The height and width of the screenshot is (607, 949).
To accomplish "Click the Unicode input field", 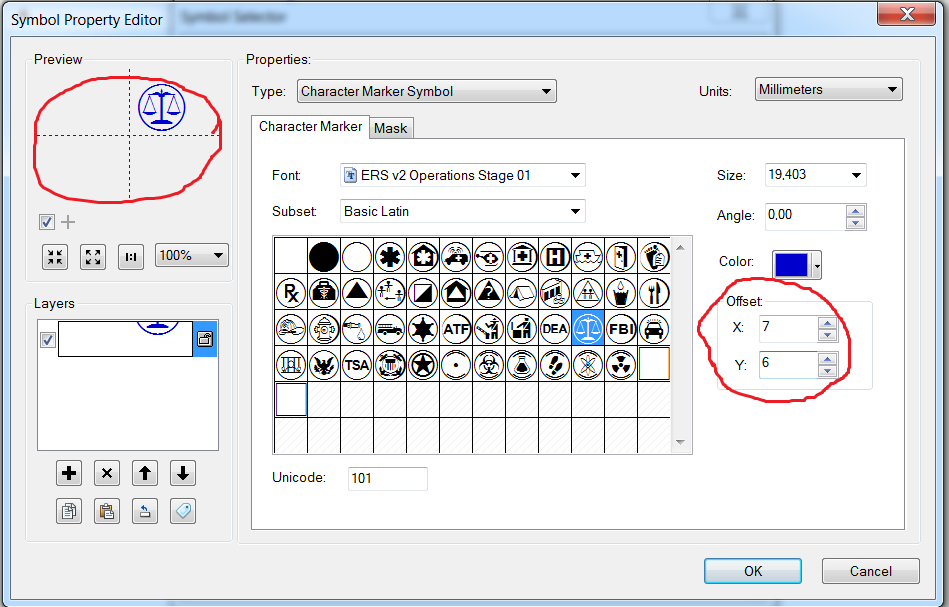I will tap(387, 478).
